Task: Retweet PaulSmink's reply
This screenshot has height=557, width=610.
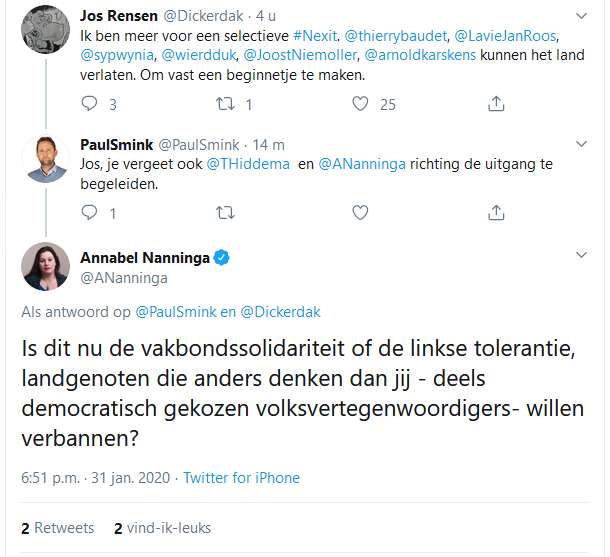Action: (x=226, y=212)
